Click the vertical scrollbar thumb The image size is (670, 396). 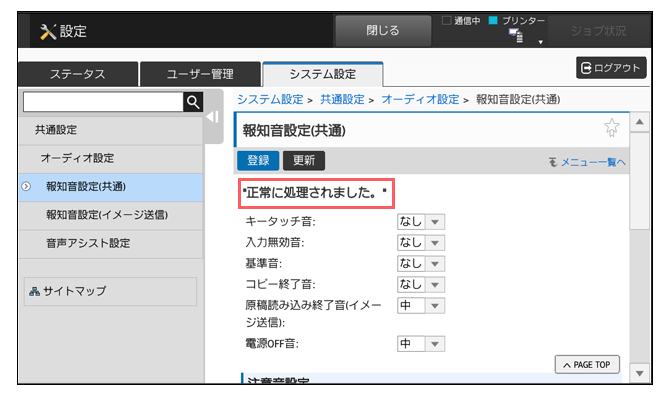click(640, 181)
